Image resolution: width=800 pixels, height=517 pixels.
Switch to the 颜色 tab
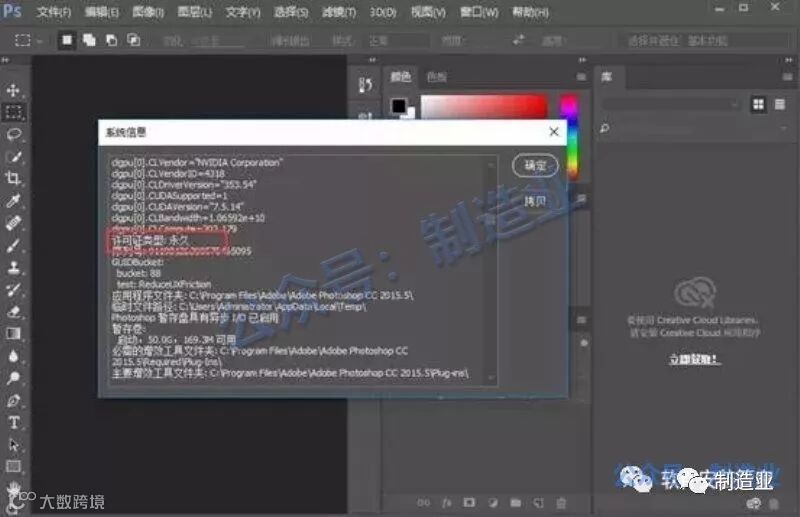401,77
